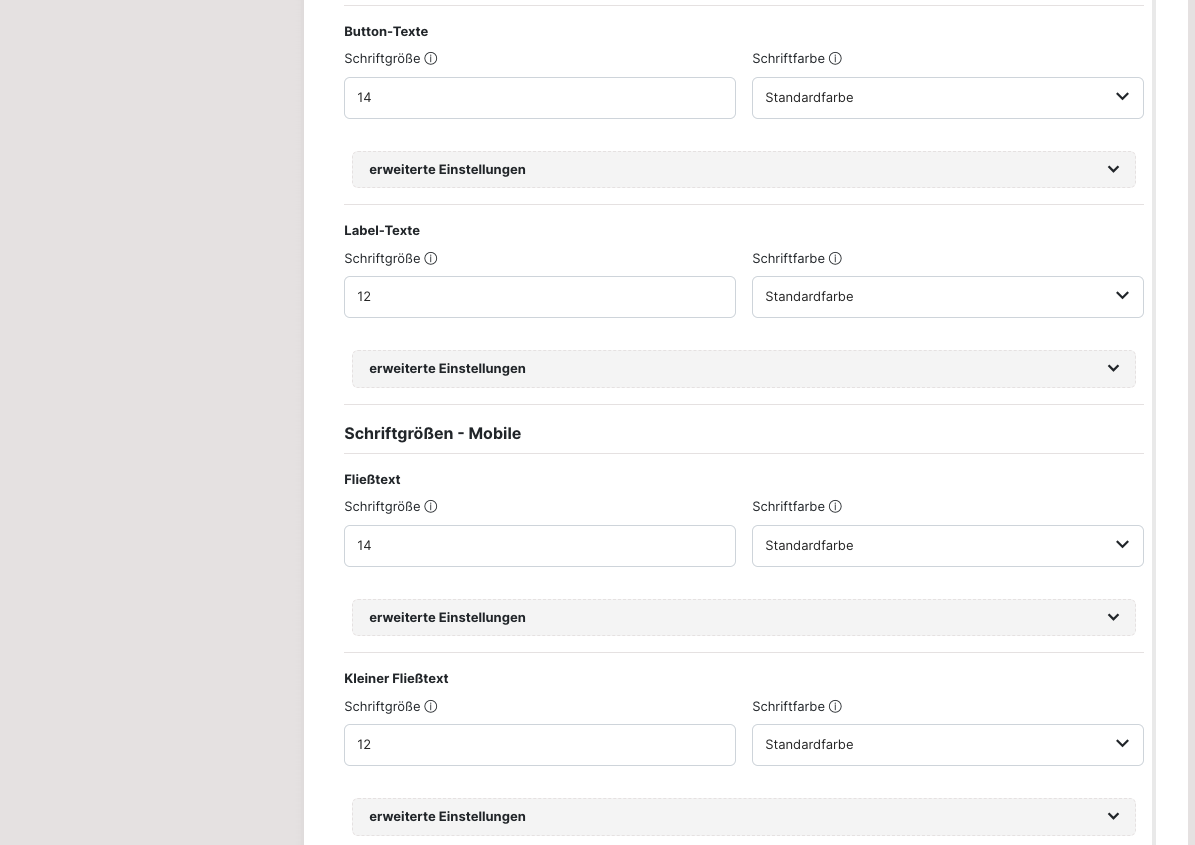The width and height of the screenshot is (1195, 845).
Task: Open Kleiner Fließtext Schriftfarbe dropdown
Action: (947, 745)
